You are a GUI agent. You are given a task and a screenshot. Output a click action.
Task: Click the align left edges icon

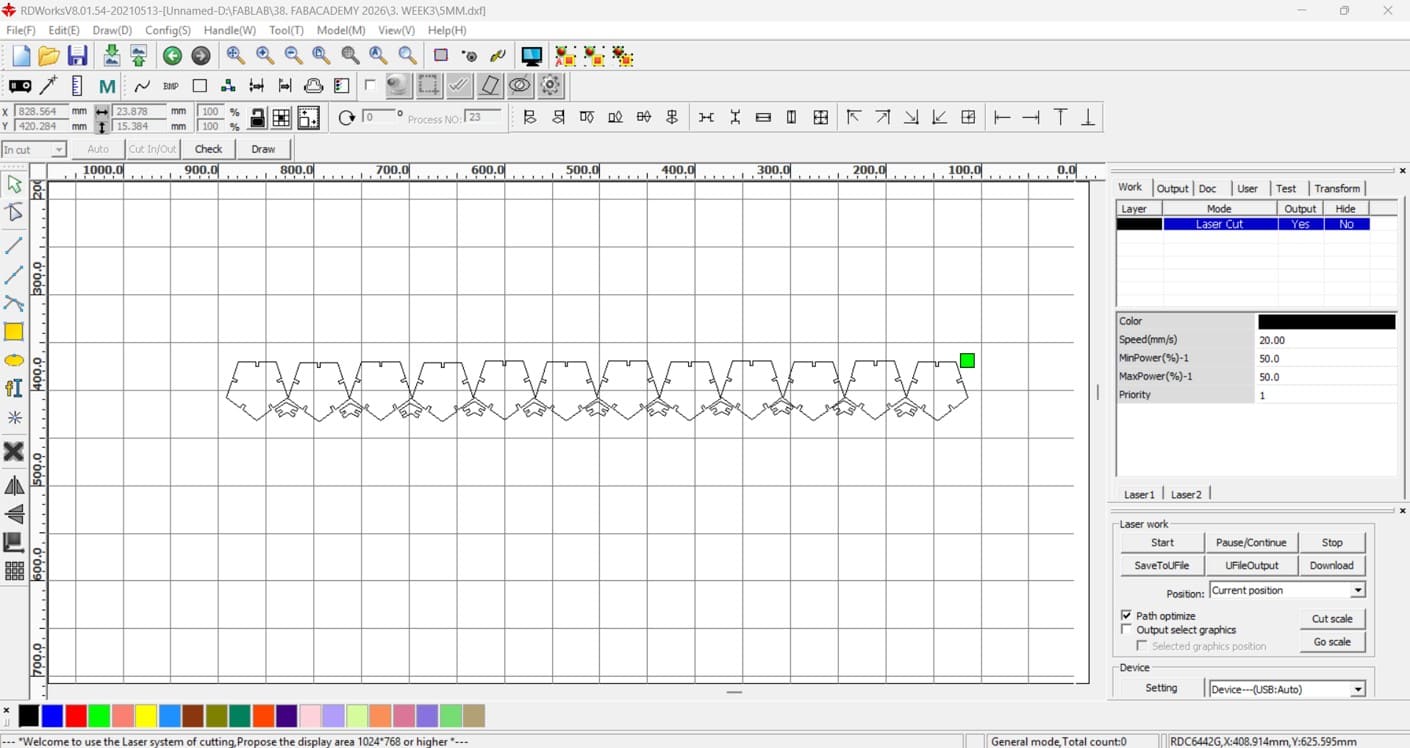pos(530,118)
